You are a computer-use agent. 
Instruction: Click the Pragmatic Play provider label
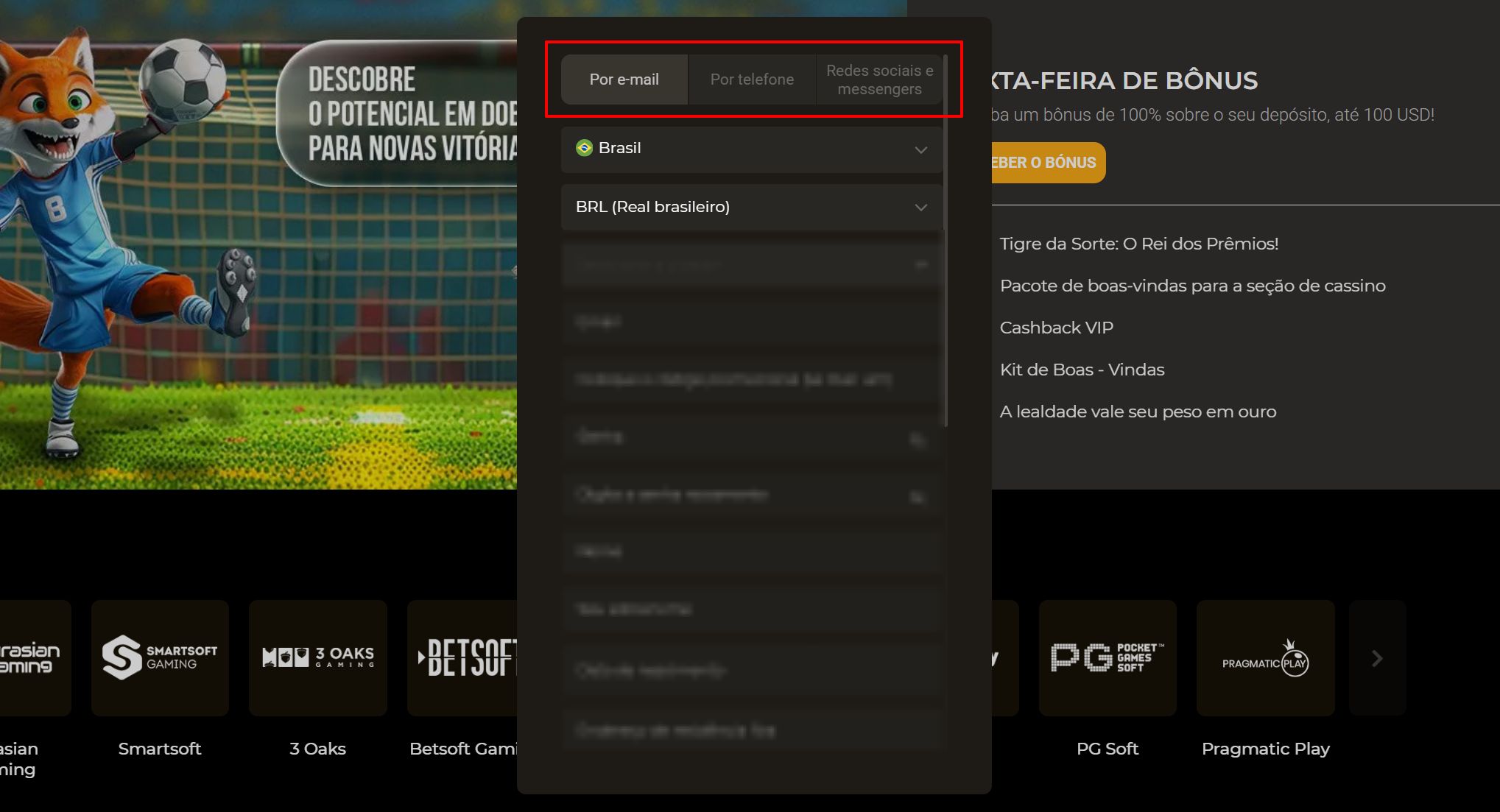(x=1265, y=749)
